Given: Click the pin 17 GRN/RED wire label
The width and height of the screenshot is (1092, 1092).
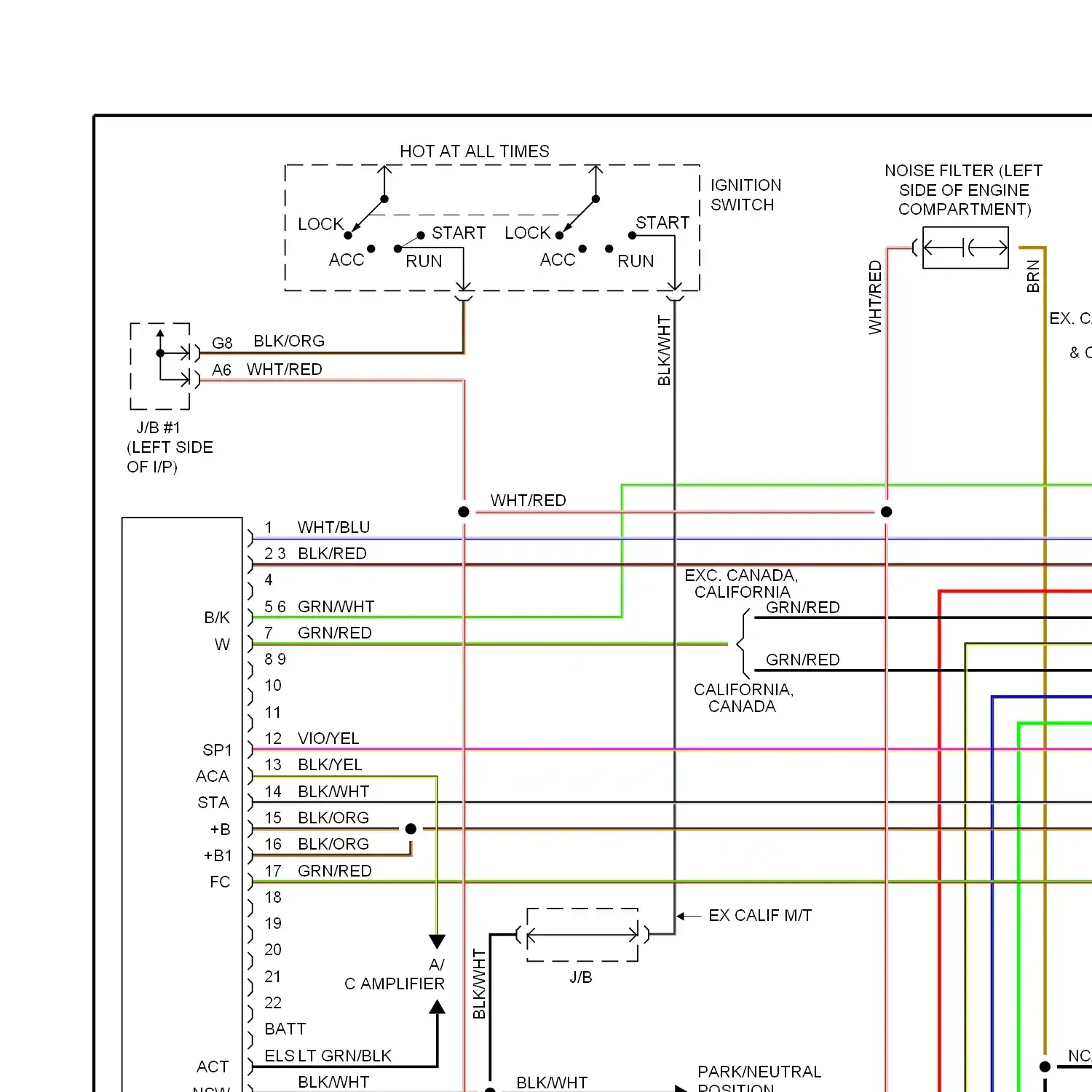Looking at the screenshot, I should [334, 871].
